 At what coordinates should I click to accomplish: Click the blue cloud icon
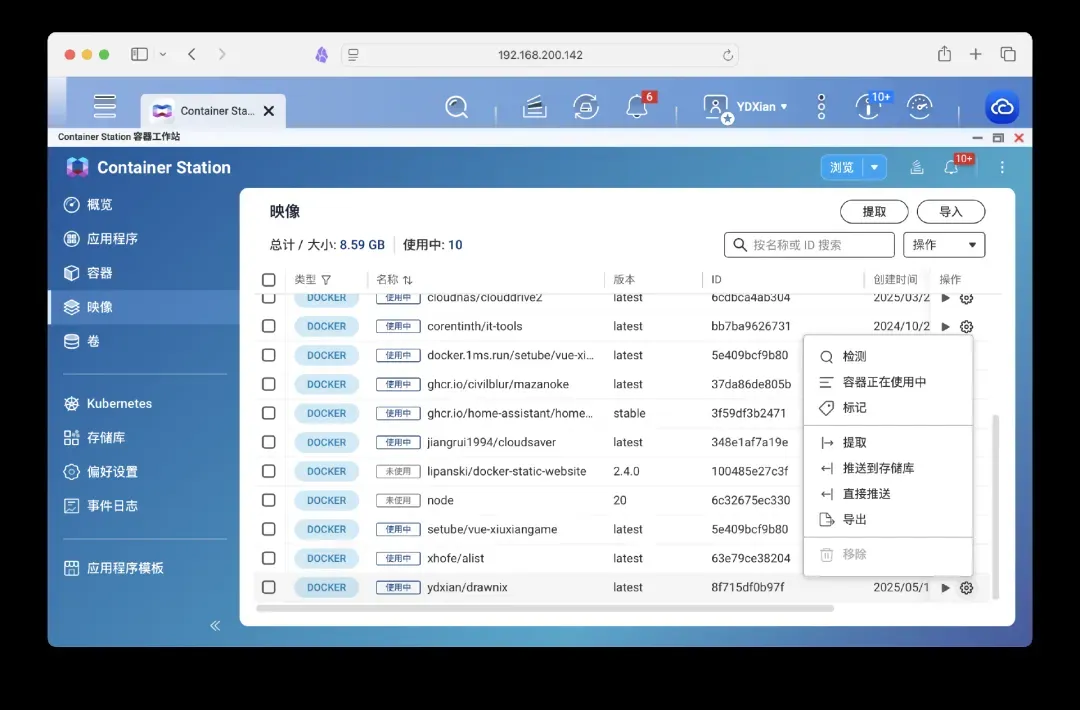pyautogui.click(x=1001, y=108)
